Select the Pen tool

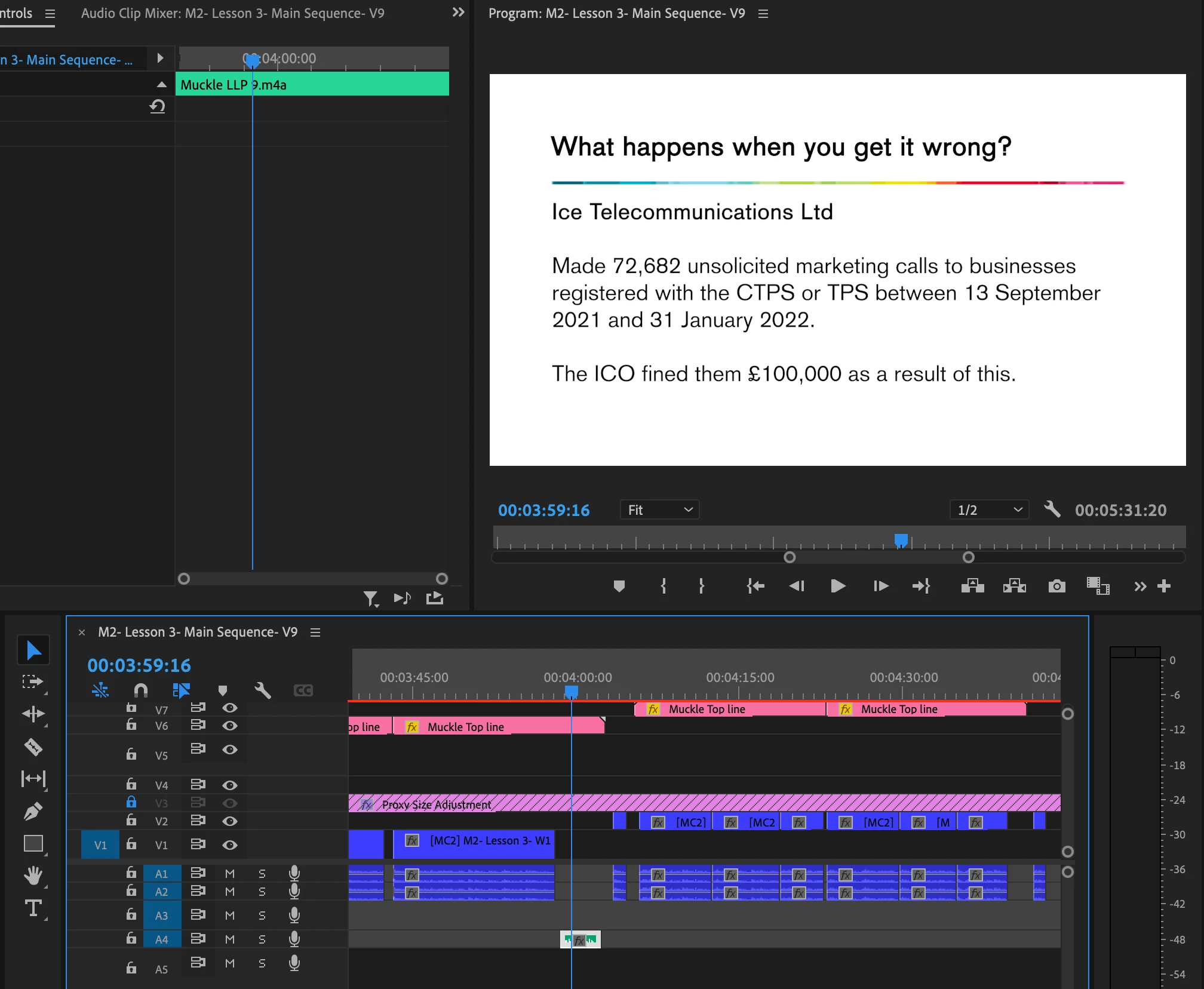33,811
